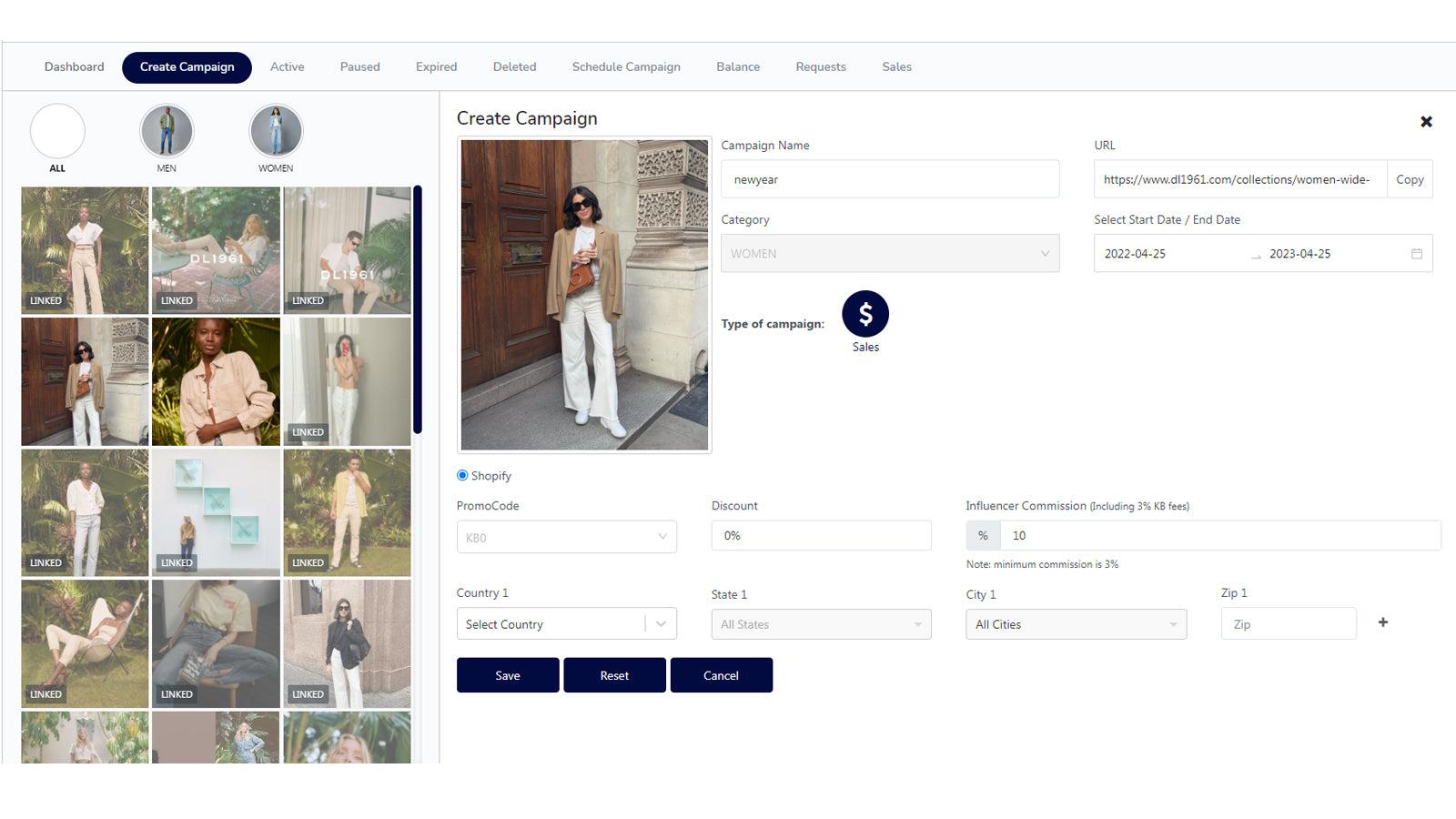Click the Cancel button
Viewport: 1456px width, 819px height.
[x=721, y=675]
